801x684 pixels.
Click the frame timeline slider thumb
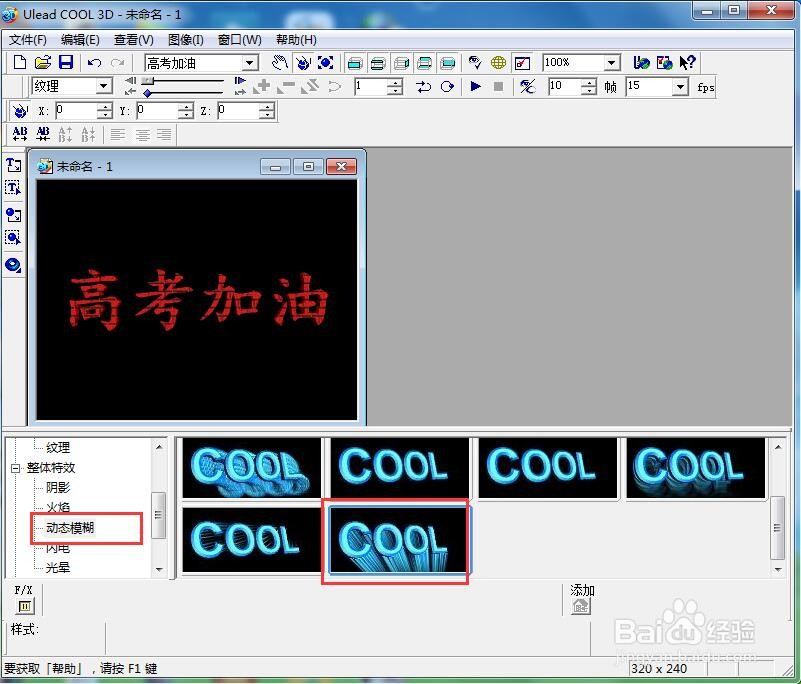(148, 81)
